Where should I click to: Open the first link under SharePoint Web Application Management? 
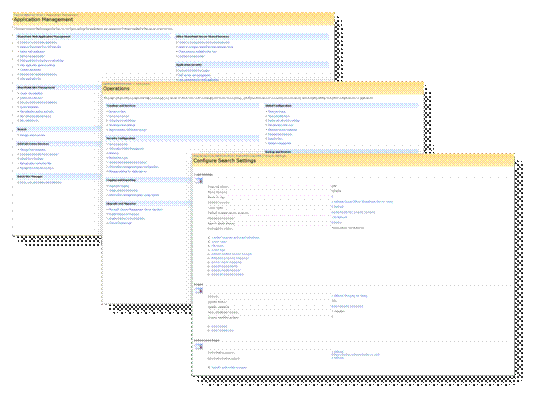tap(38, 43)
